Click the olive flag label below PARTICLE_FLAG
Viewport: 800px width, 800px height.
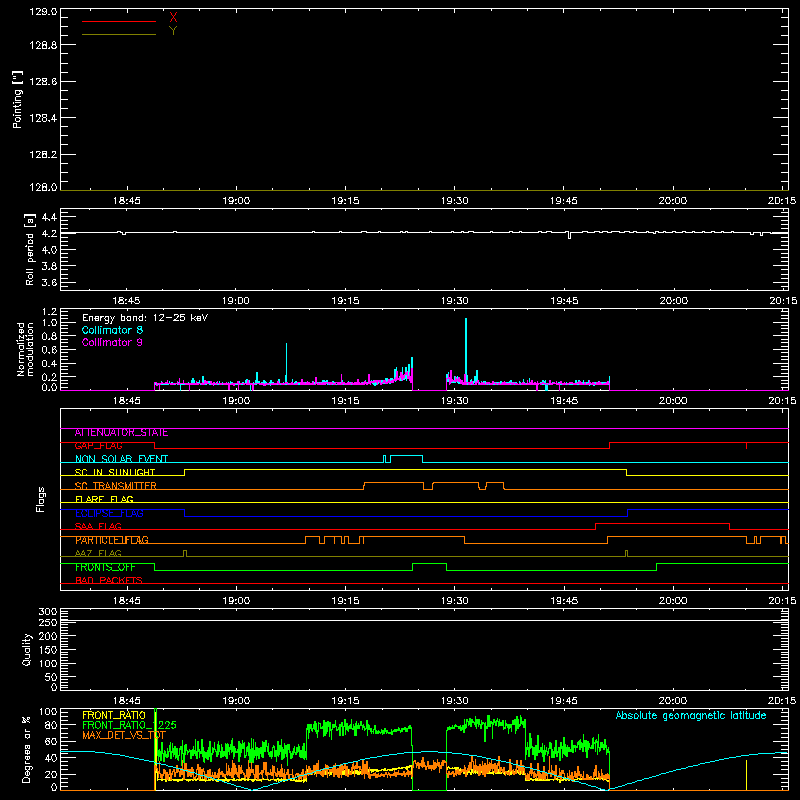click(x=98, y=553)
